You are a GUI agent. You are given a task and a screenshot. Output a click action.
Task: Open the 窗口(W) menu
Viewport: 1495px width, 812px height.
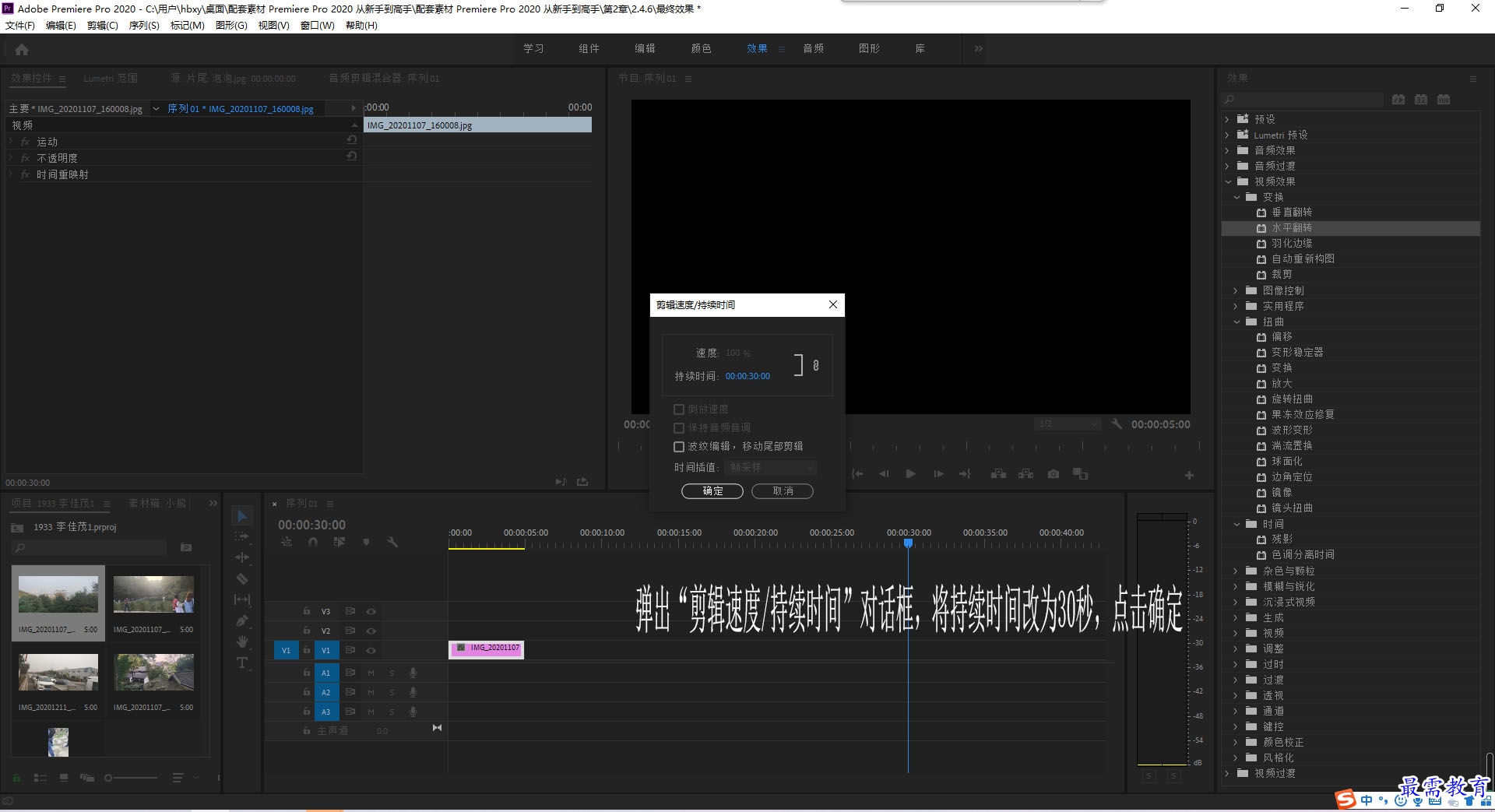coord(317,26)
